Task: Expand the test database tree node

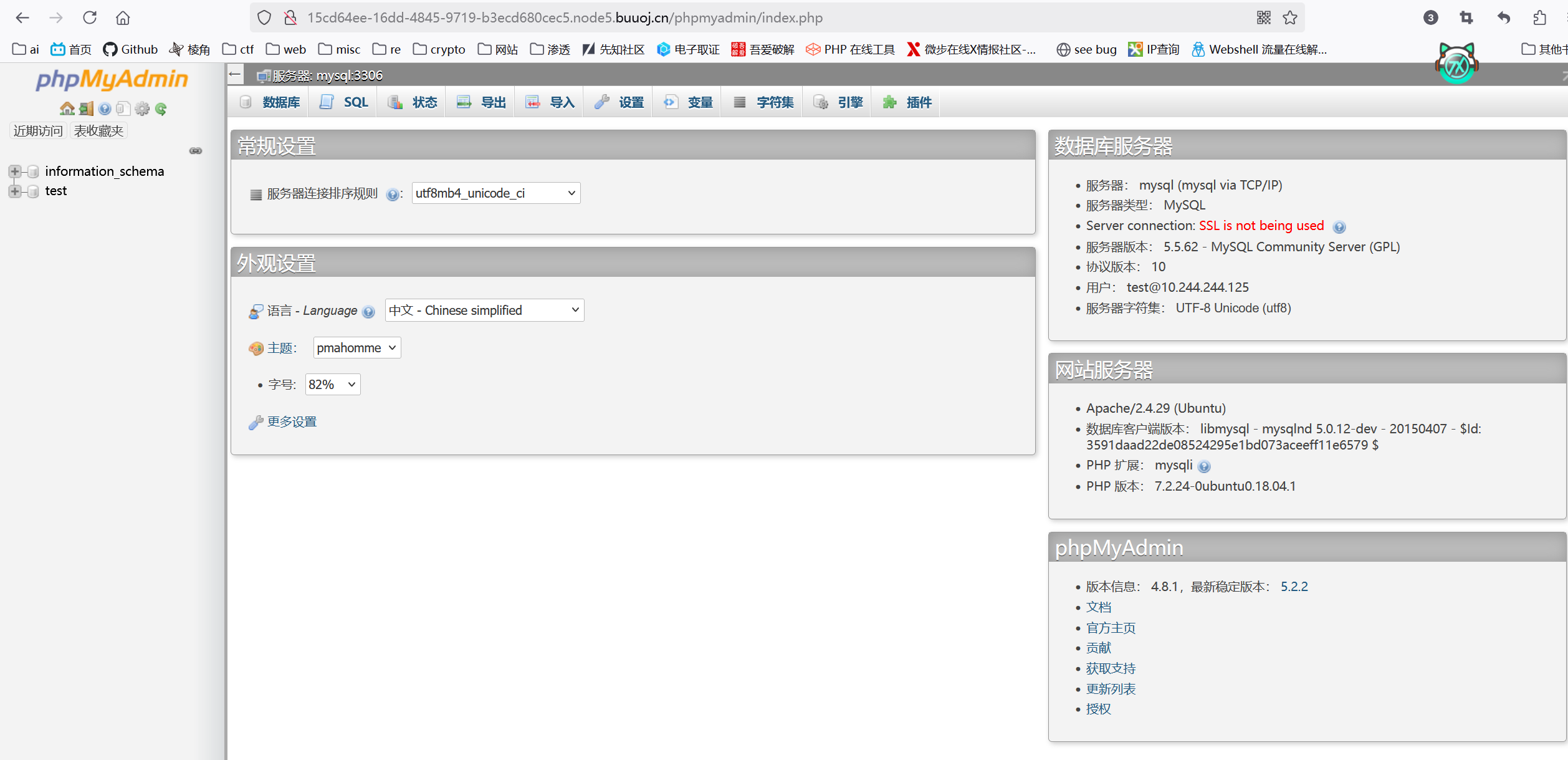Action: [14, 191]
